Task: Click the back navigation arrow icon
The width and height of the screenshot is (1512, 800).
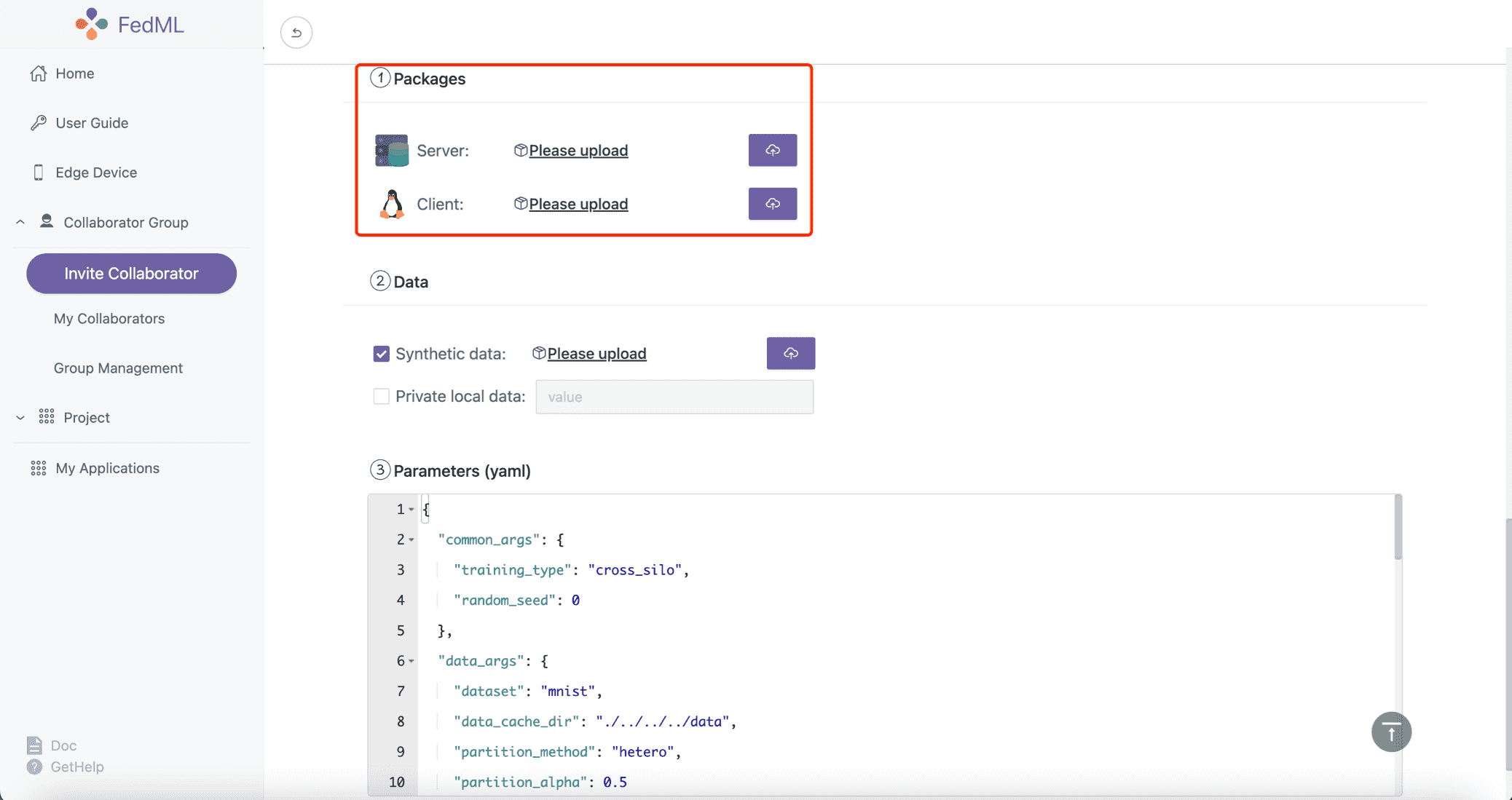Action: click(x=296, y=33)
